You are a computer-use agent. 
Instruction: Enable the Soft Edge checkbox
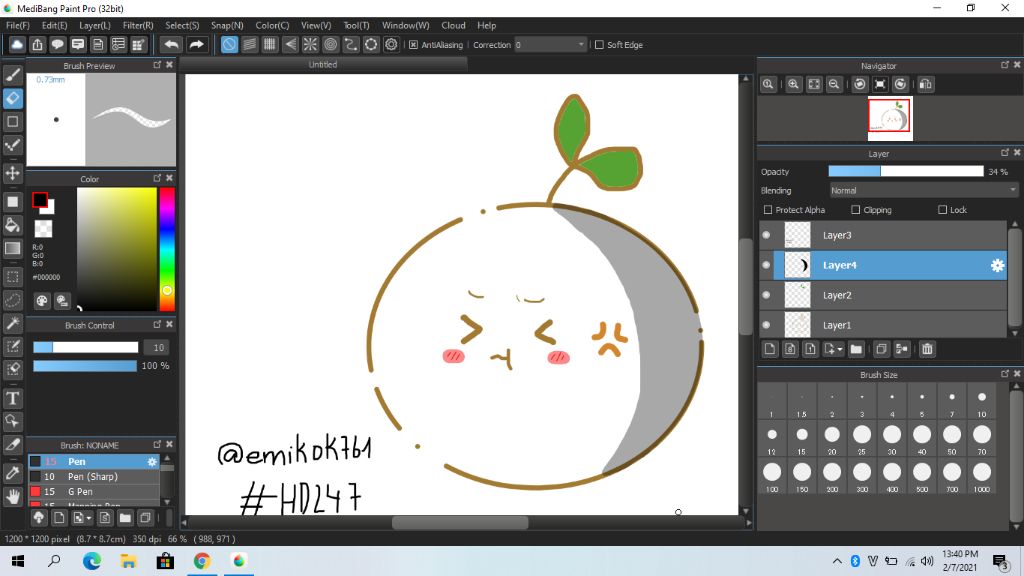(x=599, y=44)
